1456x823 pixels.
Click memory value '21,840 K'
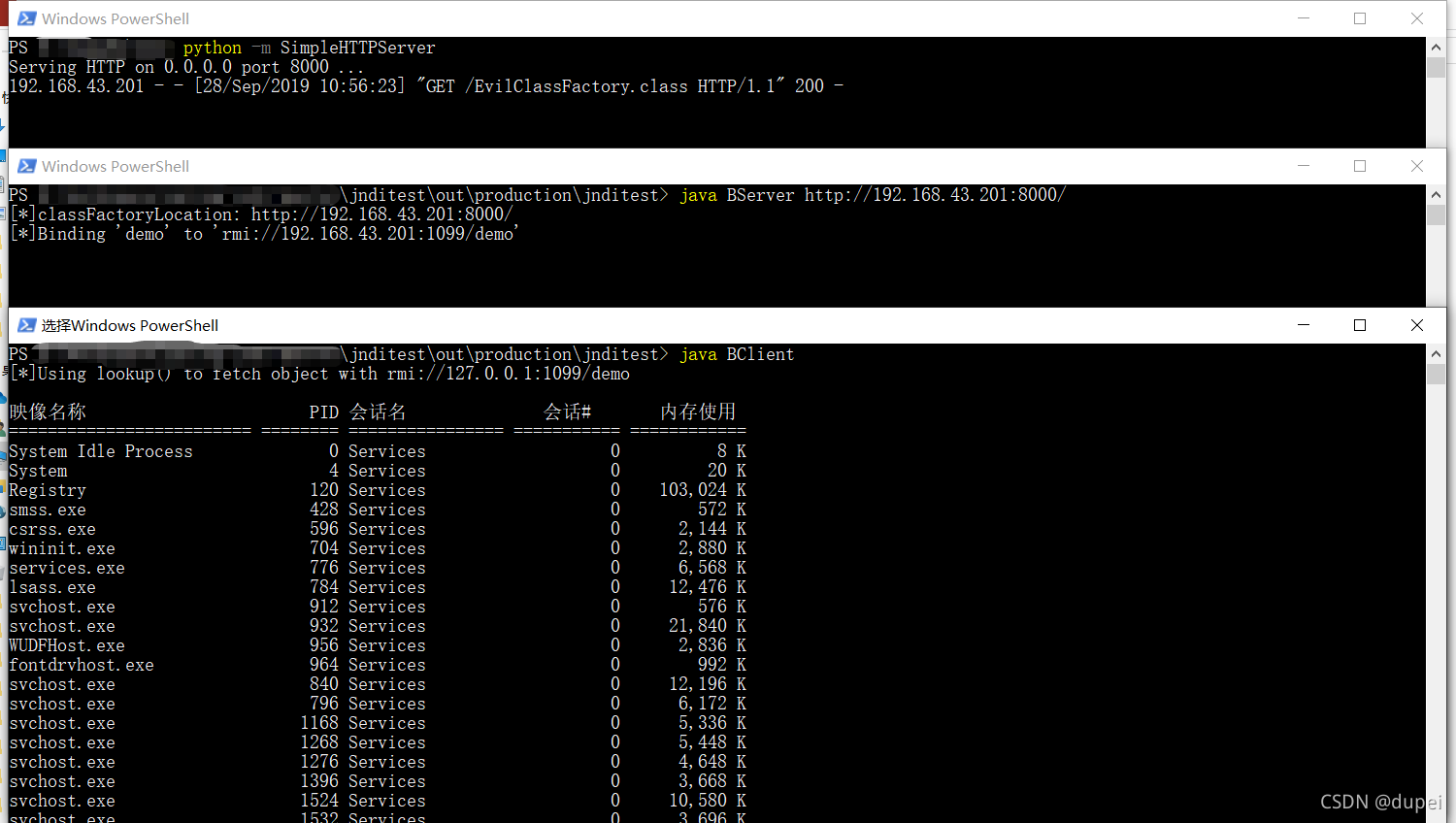[708, 626]
